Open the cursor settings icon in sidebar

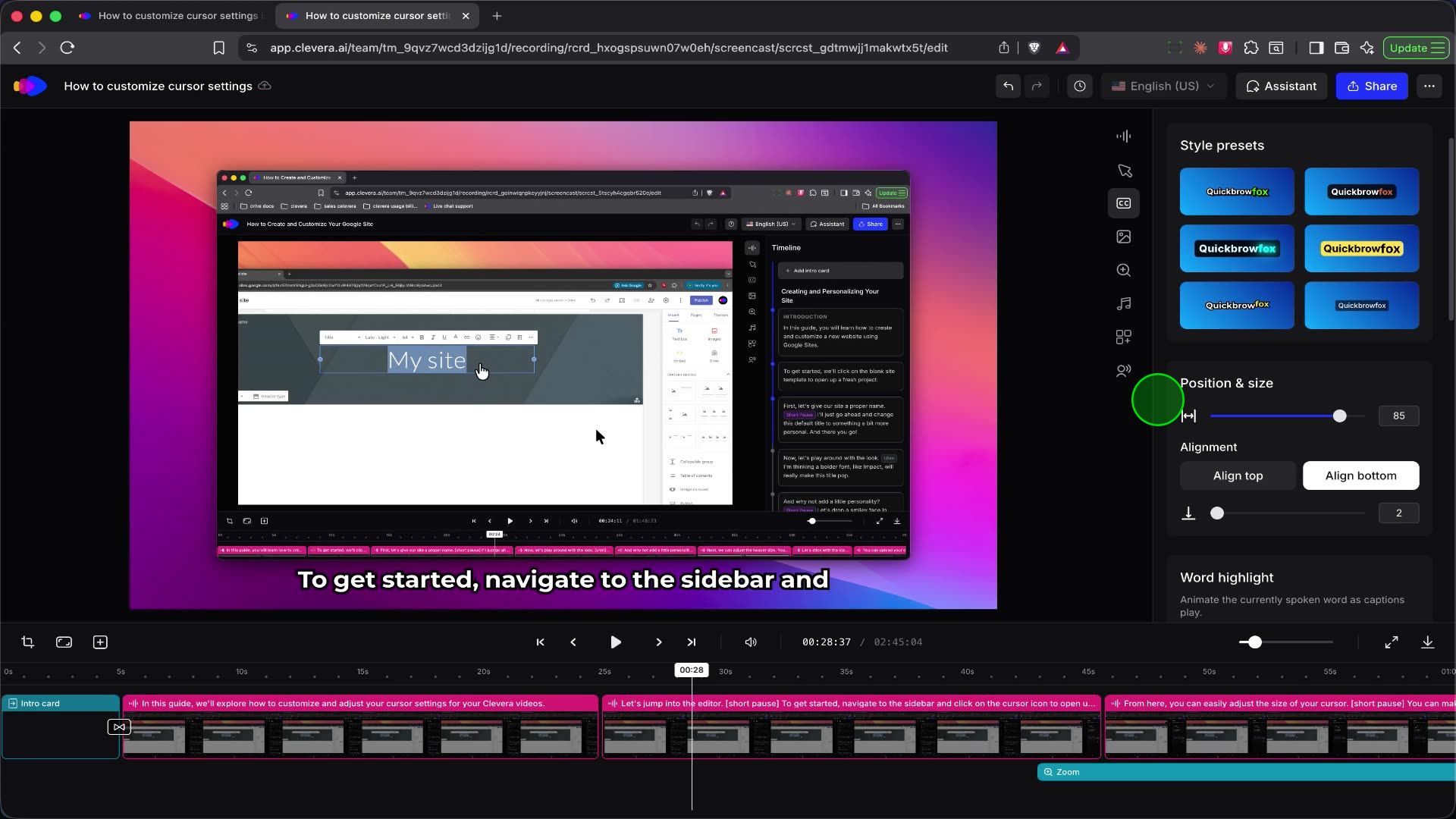(x=1124, y=171)
